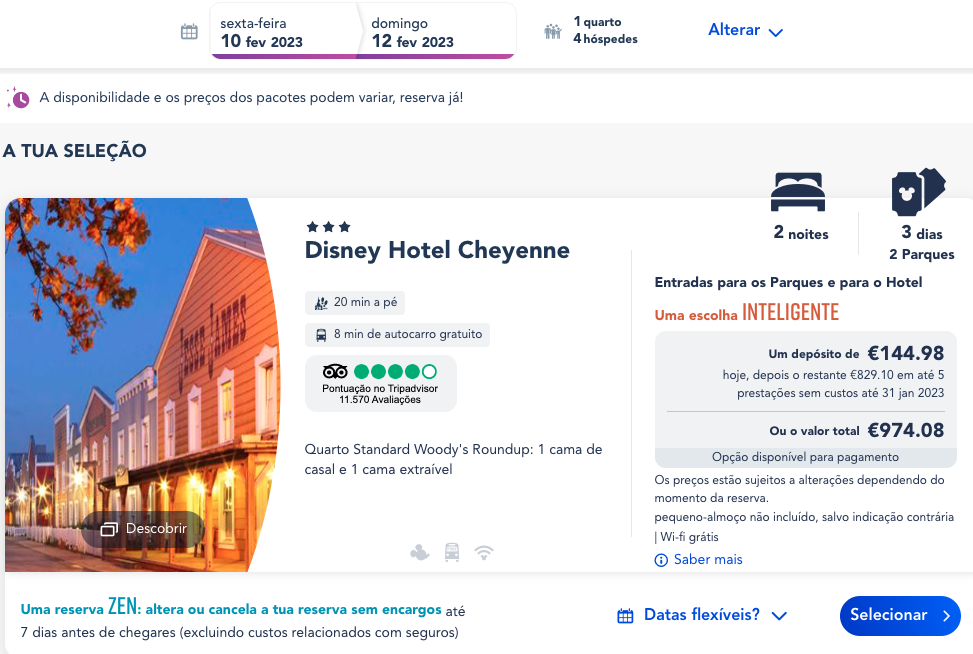This screenshot has width=973, height=654.
Task: Click the guests family icon
Action: (552, 31)
